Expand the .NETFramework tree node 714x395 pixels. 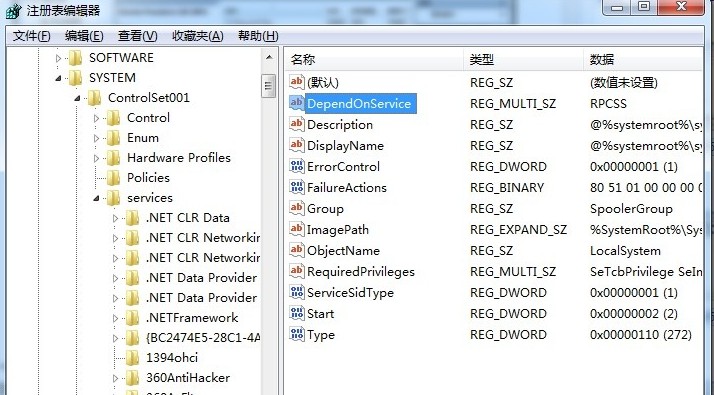click(116, 318)
